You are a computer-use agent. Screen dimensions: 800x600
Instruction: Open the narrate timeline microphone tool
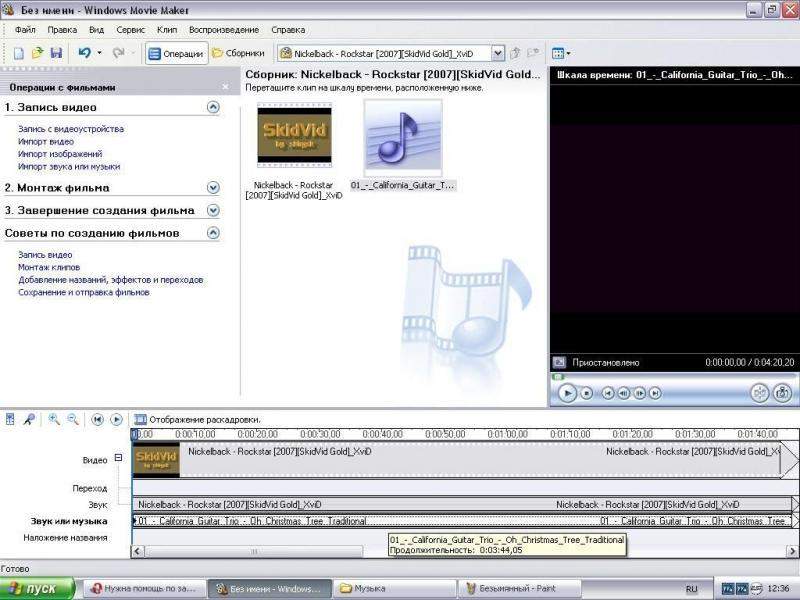pos(29,420)
